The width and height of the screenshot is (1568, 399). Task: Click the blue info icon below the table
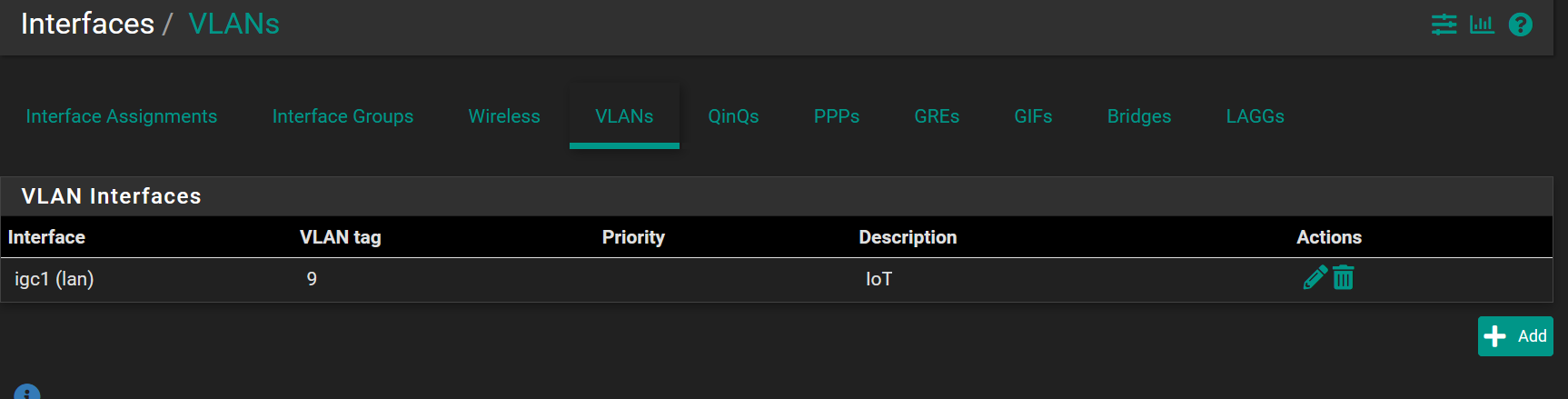pyautogui.click(x=27, y=393)
